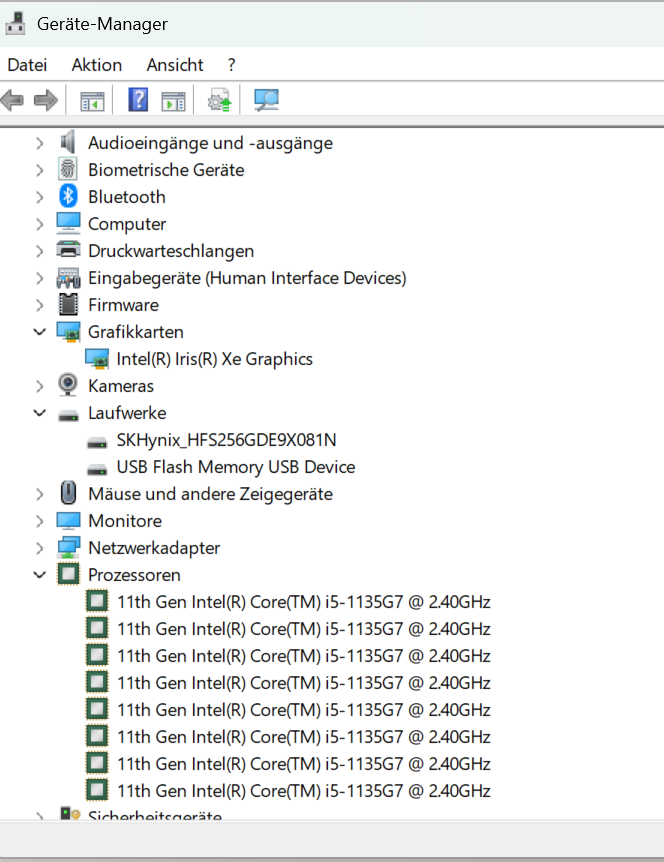Collapse the Prozessoren node
664x862 pixels.
tap(40, 574)
